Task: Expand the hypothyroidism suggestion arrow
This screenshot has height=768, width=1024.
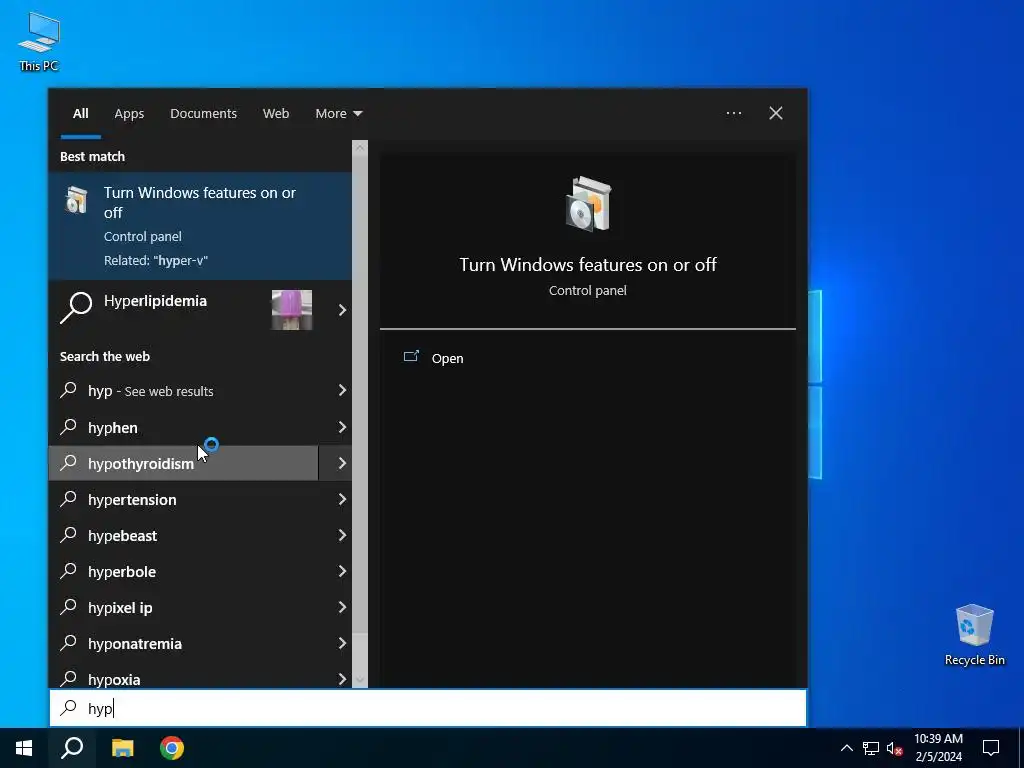Action: (342, 463)
